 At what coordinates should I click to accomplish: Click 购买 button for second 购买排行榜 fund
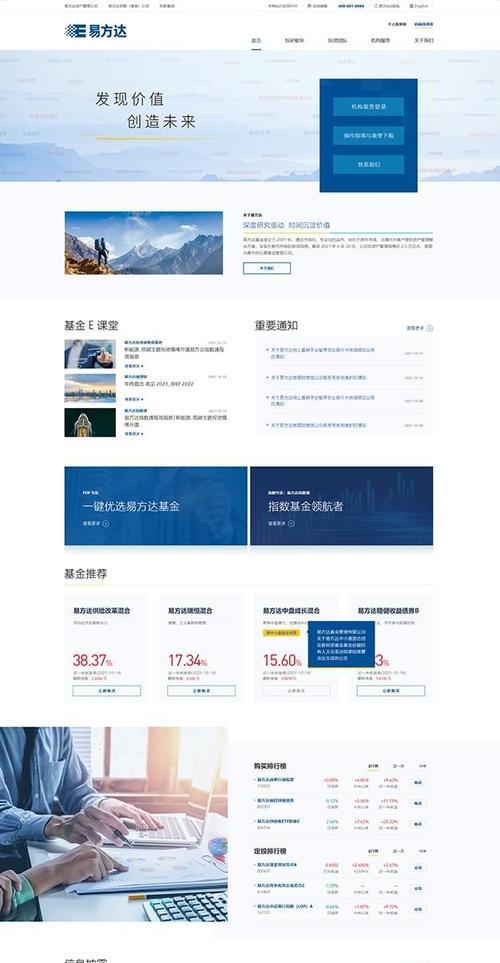tap(418, 803)
